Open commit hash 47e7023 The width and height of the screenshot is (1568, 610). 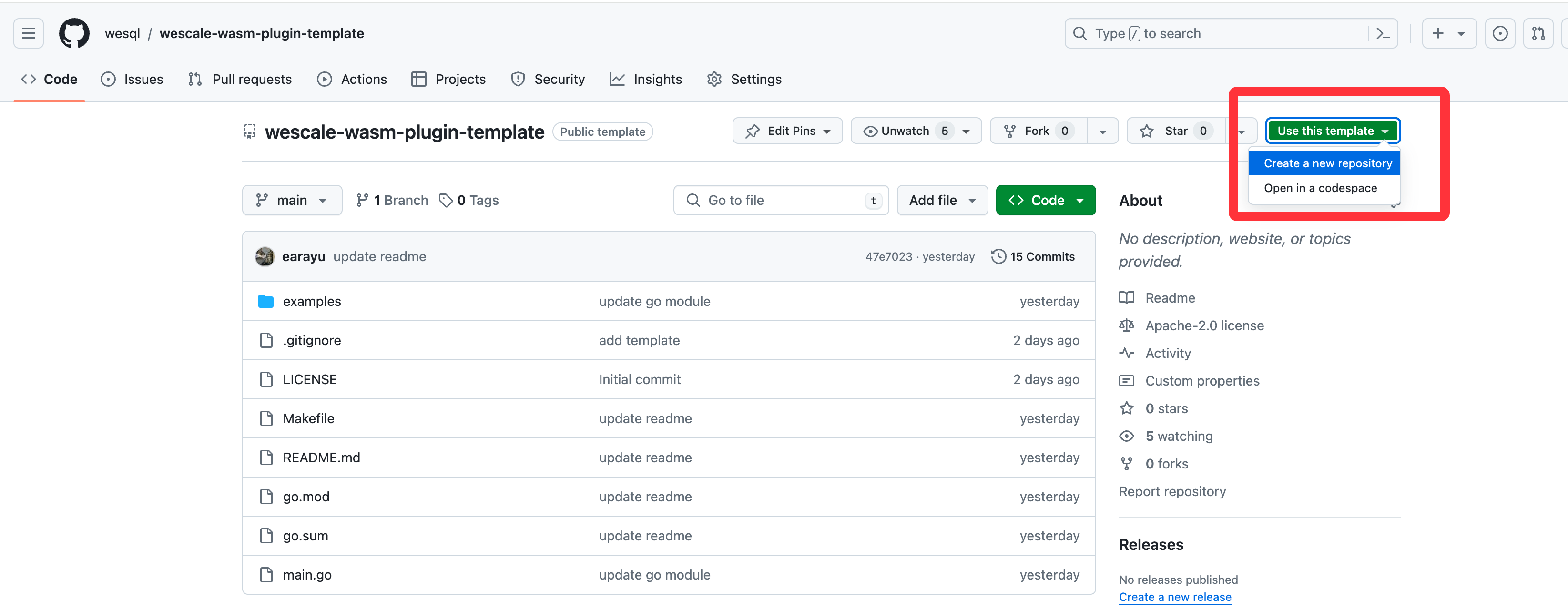point(889,257)
